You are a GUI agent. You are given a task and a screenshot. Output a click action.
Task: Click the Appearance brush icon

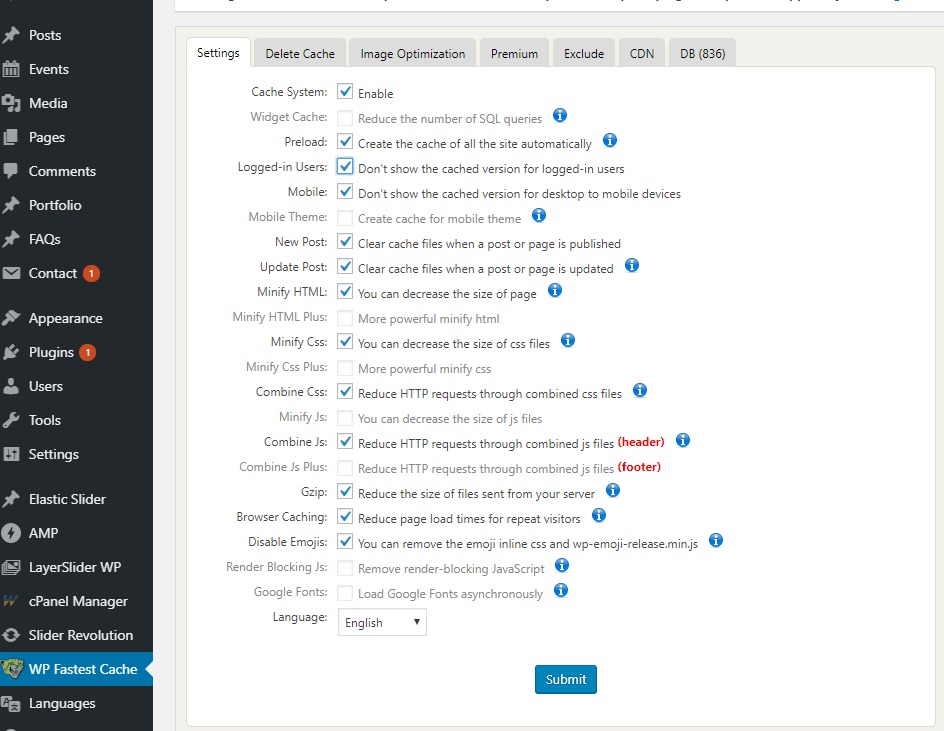11,318
